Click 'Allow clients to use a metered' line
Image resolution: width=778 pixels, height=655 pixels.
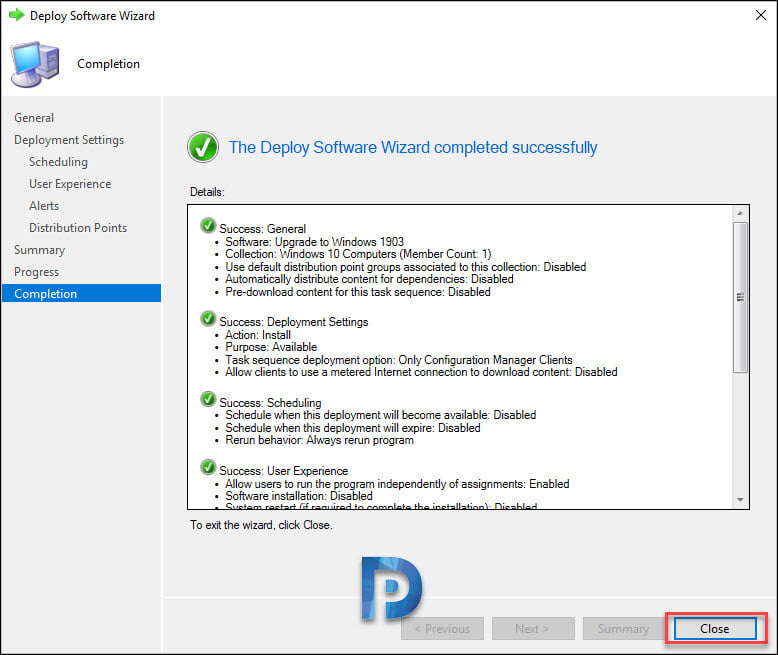tap(421, 372)
